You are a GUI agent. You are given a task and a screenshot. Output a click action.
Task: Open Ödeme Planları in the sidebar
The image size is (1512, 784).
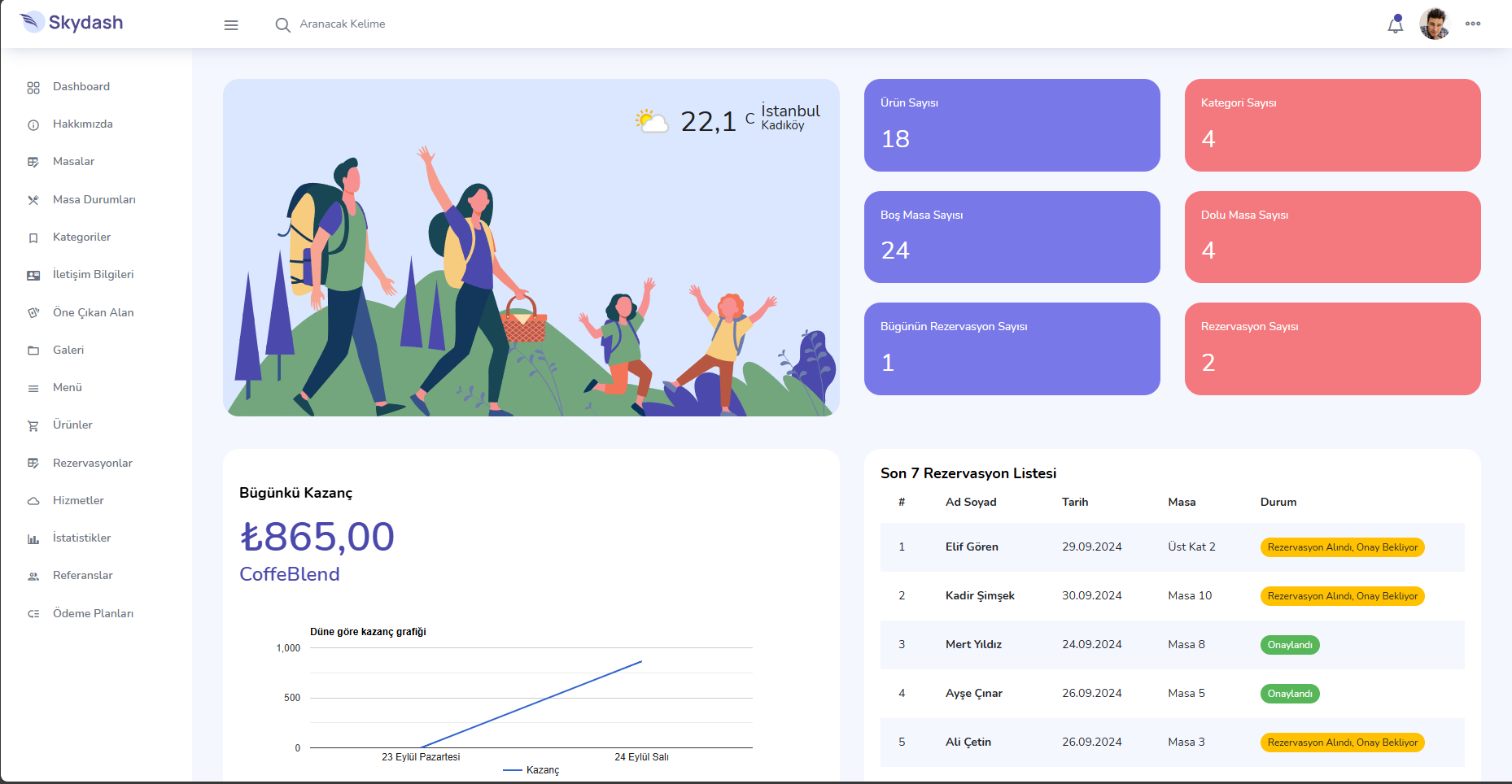(x=93, y=613)
